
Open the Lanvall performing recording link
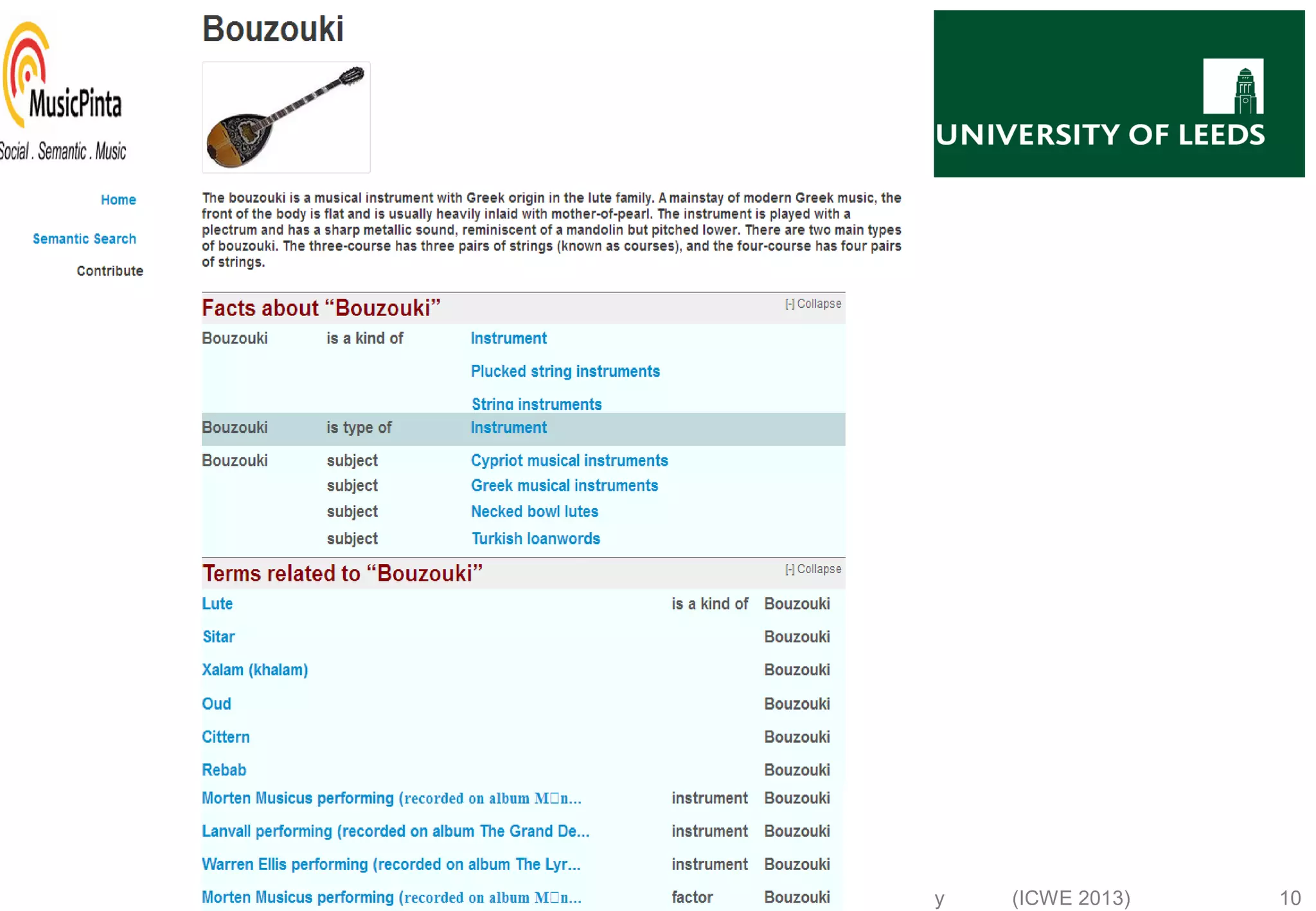pyautogui.click(x=395, y=831)
